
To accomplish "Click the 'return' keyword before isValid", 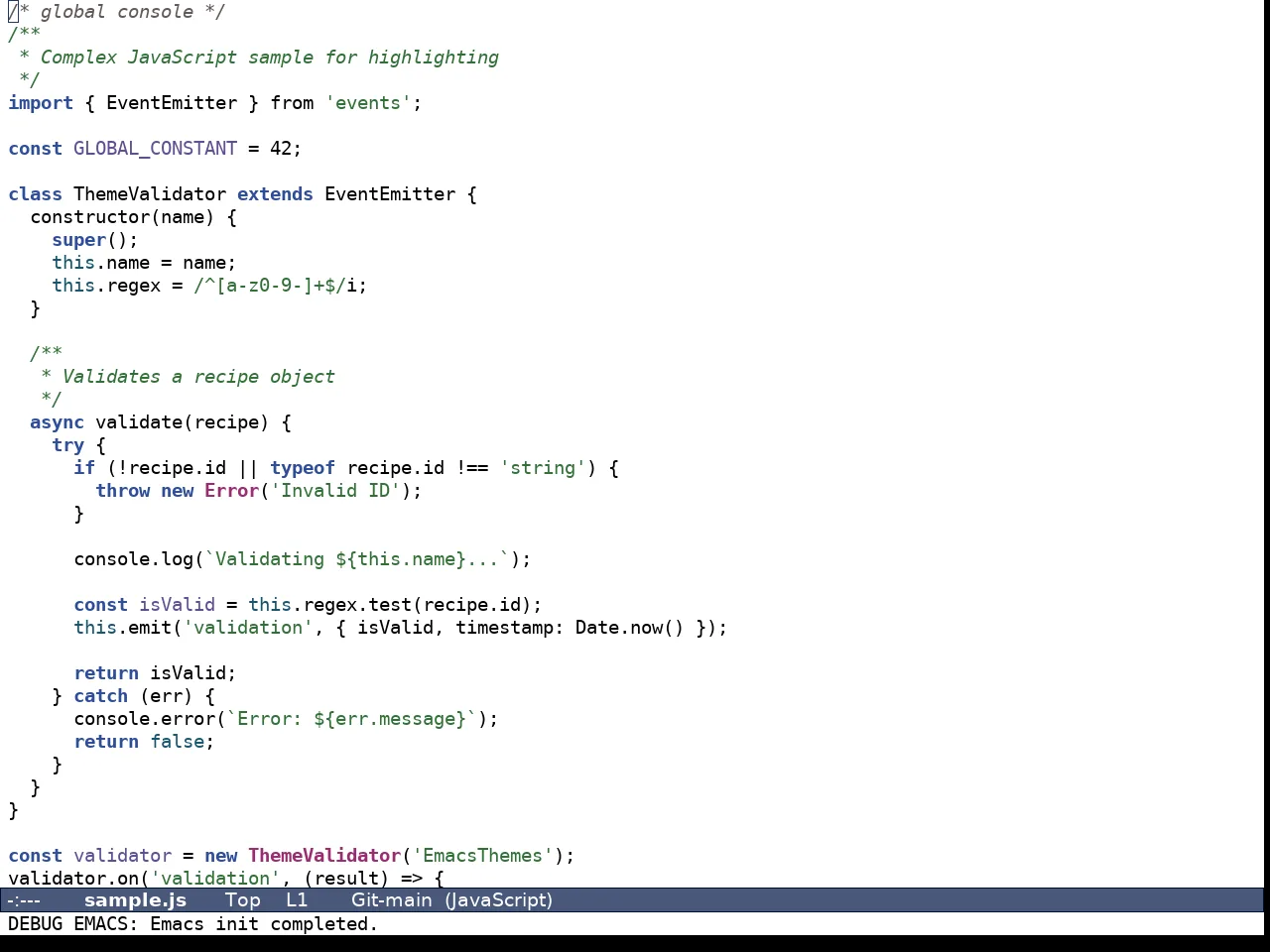I will pyautogui.click(x=106, y=673).
